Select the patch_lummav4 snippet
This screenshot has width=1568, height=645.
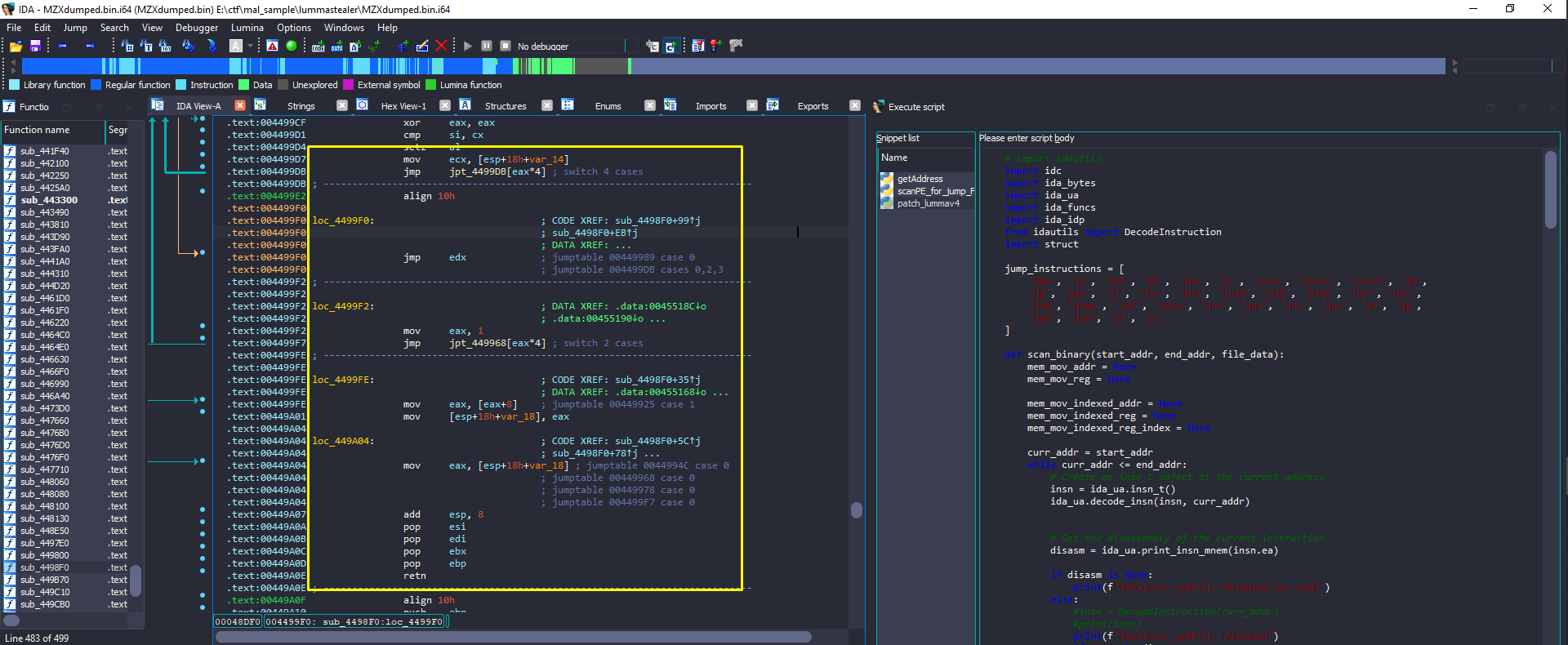pyautogui.click(x=928, y=203)
